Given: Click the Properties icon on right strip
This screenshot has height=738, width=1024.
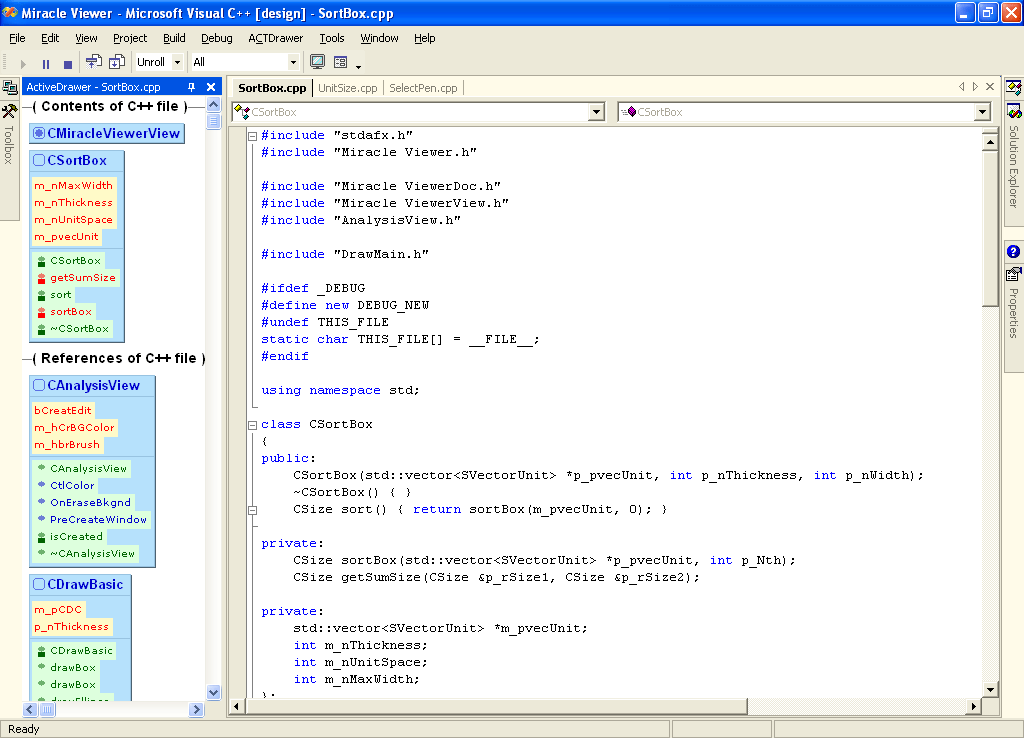Looking at the screenshot, I should [1013, 274].
